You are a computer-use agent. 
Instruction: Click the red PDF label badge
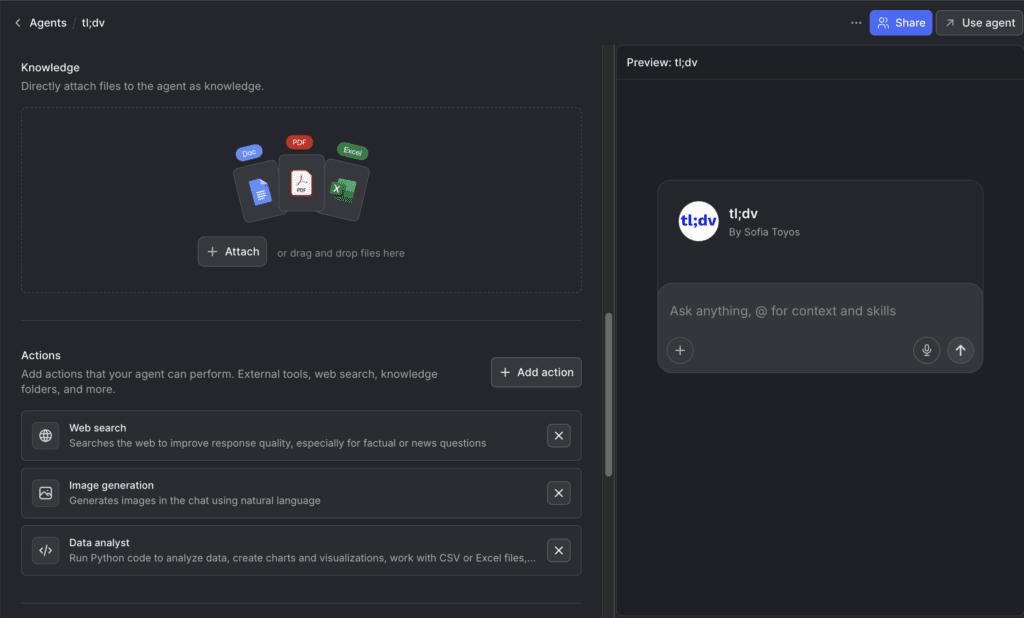[x=299, y=142]
